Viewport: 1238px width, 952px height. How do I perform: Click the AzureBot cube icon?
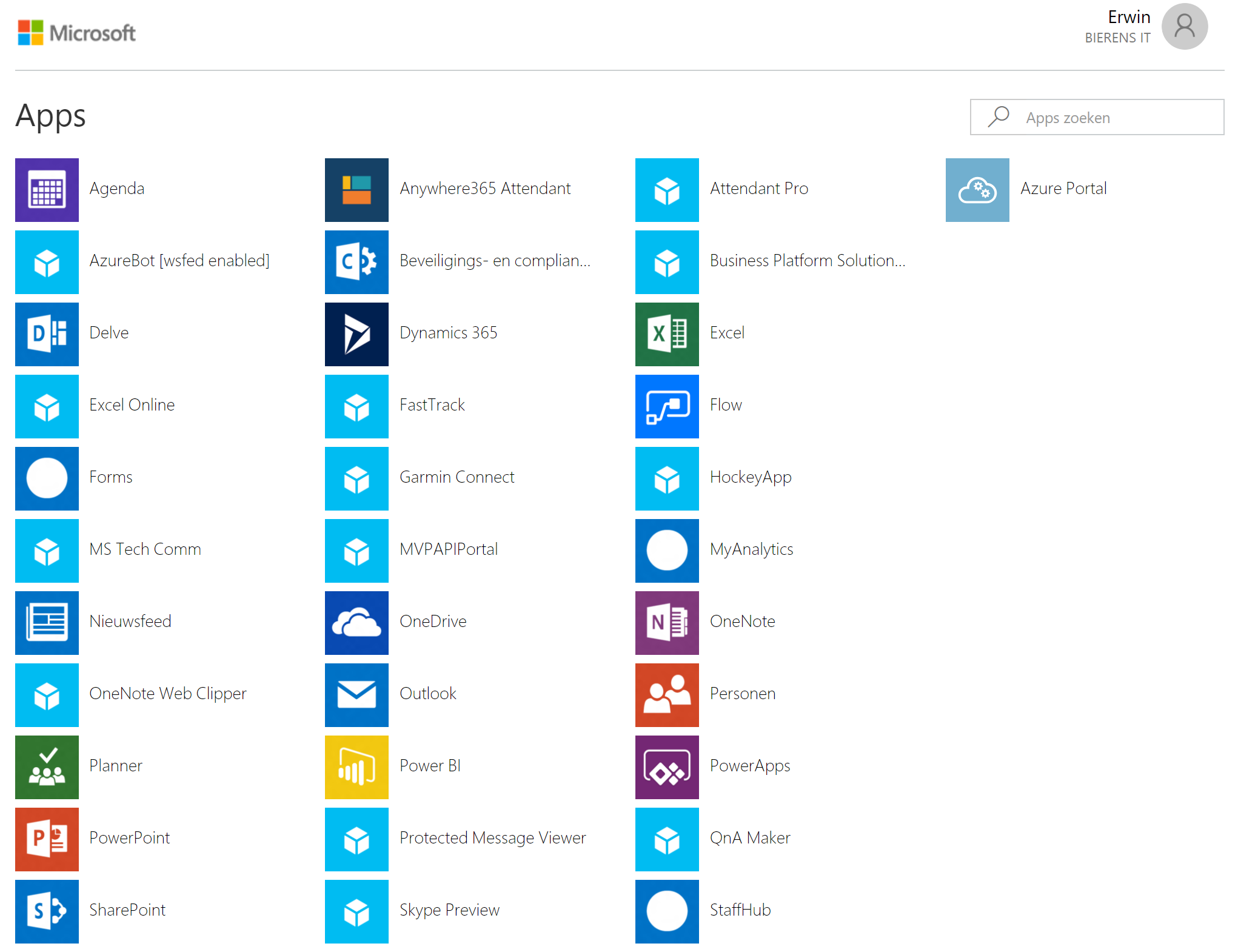[47, 262]
